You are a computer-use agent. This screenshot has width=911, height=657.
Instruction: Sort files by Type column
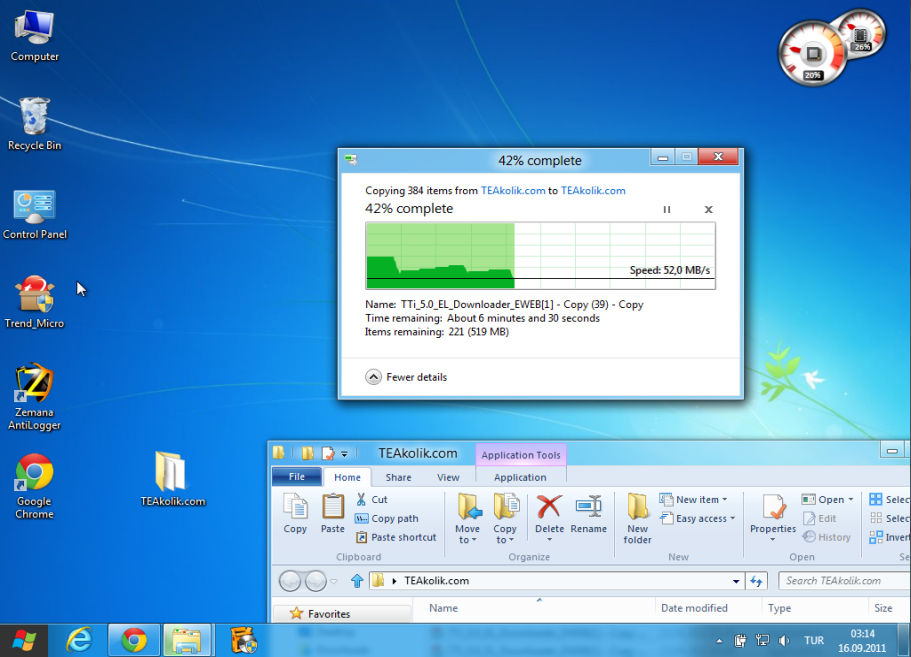779,608
